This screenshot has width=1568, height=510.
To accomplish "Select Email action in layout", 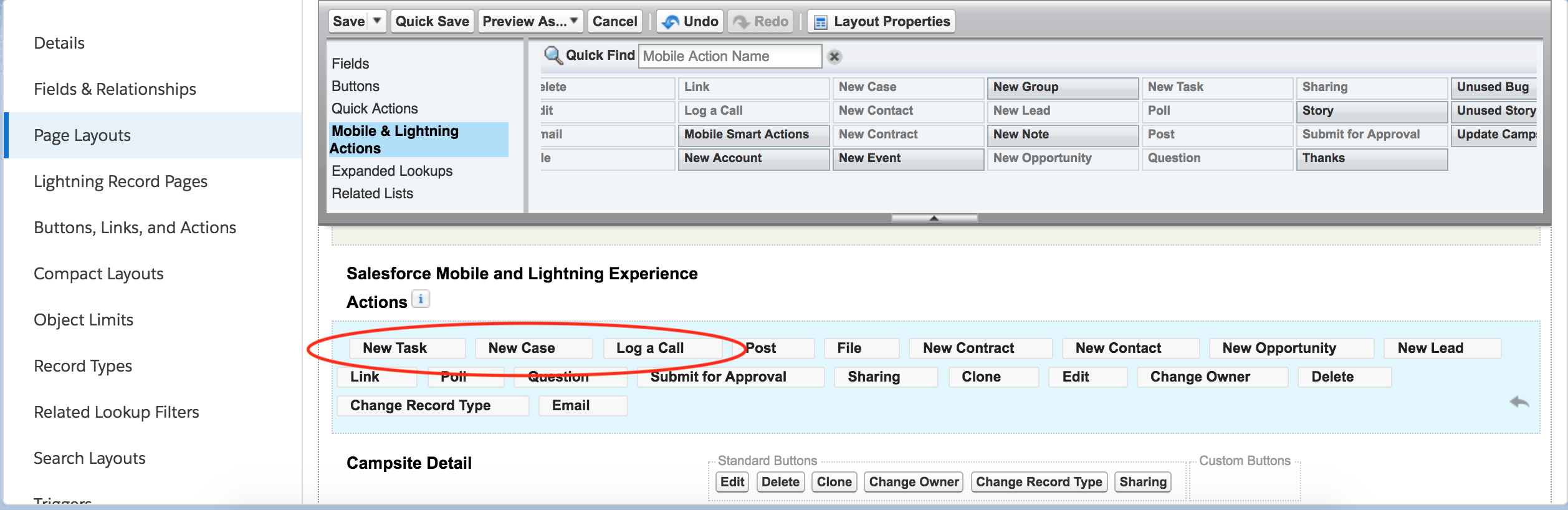I will pos(583,406).
